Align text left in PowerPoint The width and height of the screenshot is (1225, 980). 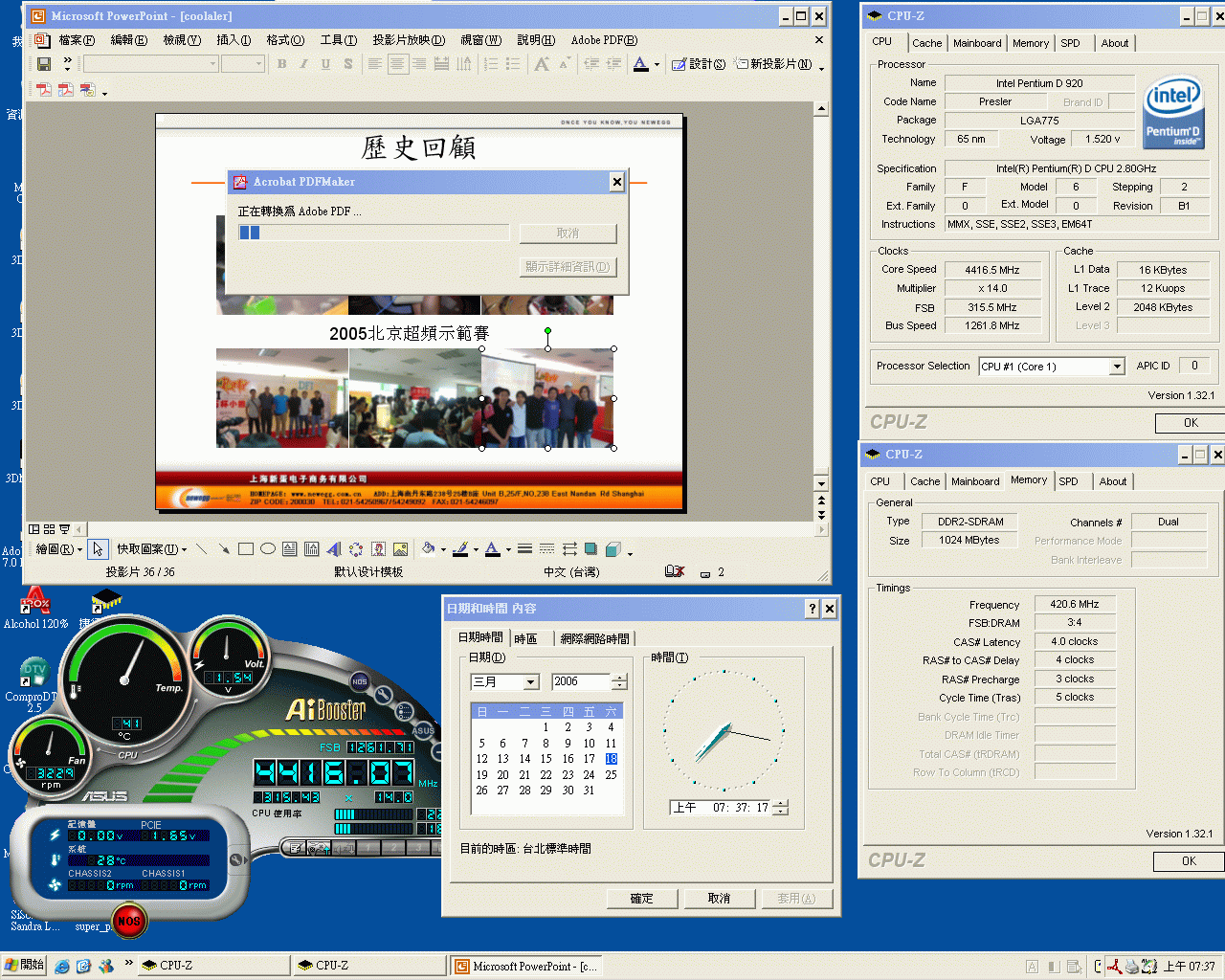[375, 64]
